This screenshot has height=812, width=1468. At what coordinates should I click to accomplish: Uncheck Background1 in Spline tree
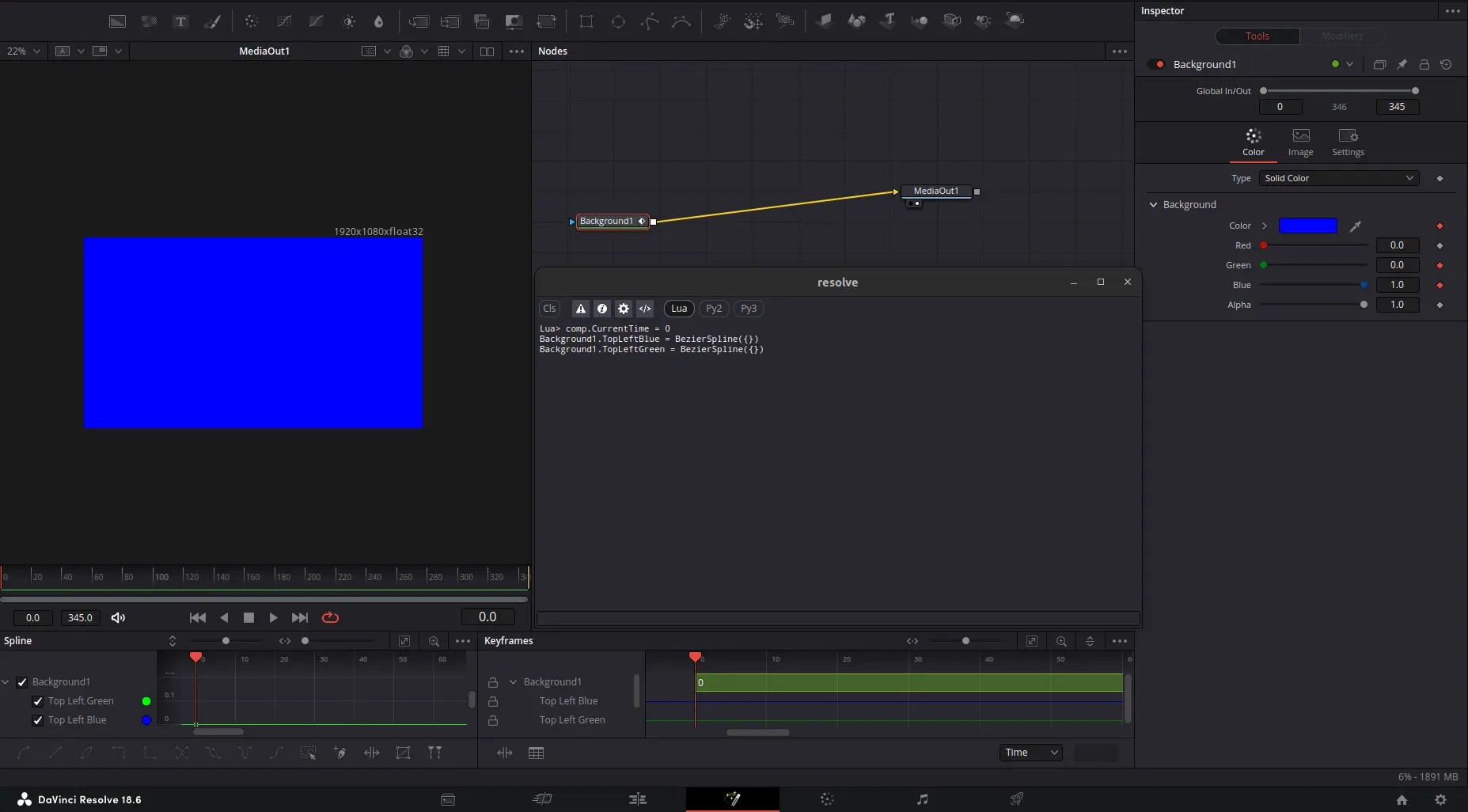click(22, 682)
